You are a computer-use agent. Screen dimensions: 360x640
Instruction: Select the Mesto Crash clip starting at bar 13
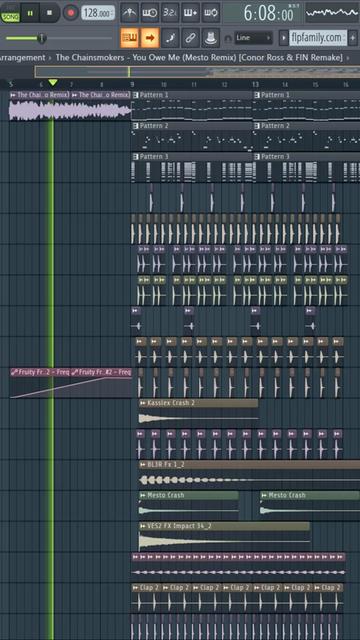pyautogui.click(x=310, y=506)
